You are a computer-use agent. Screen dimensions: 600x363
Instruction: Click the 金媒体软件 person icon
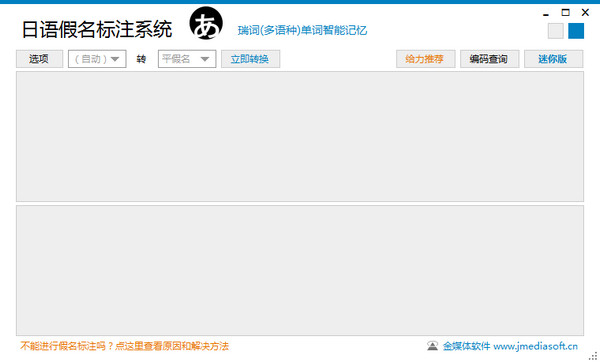432,346
